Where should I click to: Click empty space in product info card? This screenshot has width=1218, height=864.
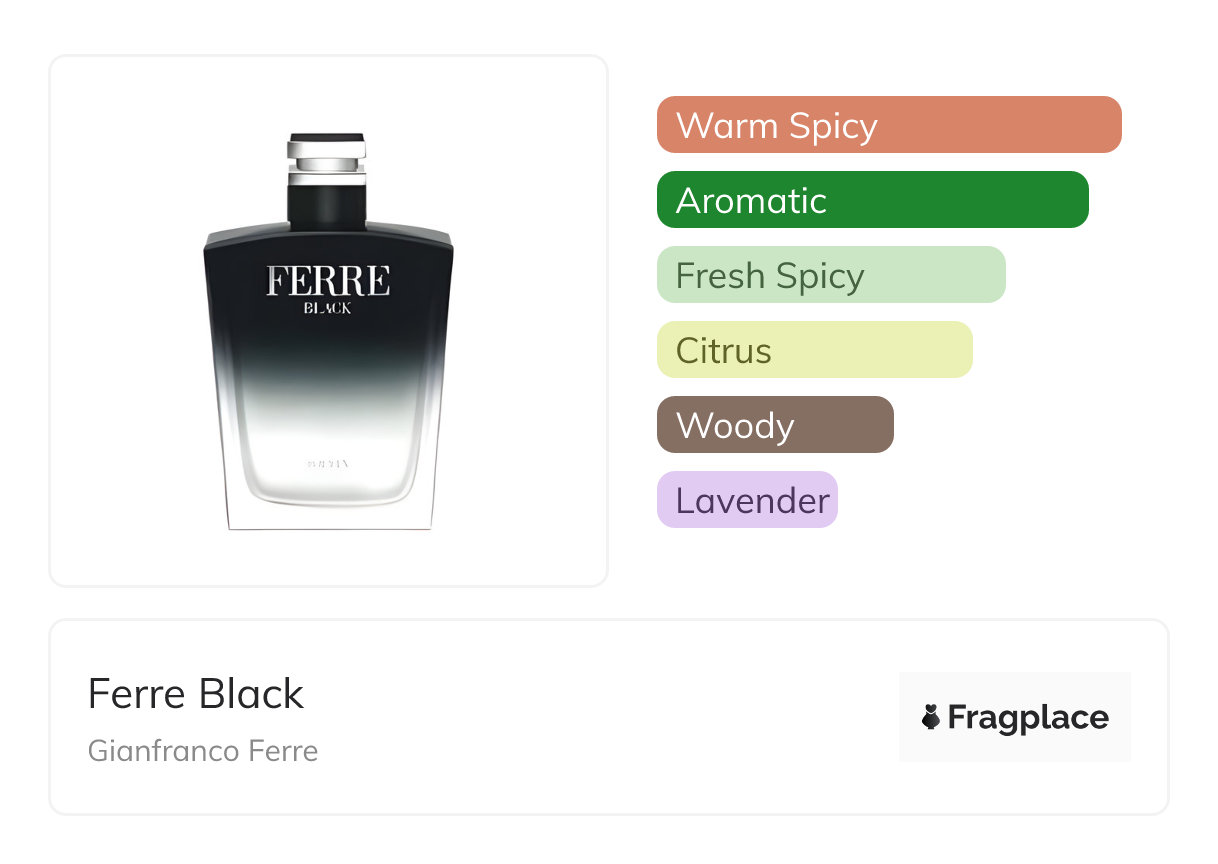coord(600,717)
